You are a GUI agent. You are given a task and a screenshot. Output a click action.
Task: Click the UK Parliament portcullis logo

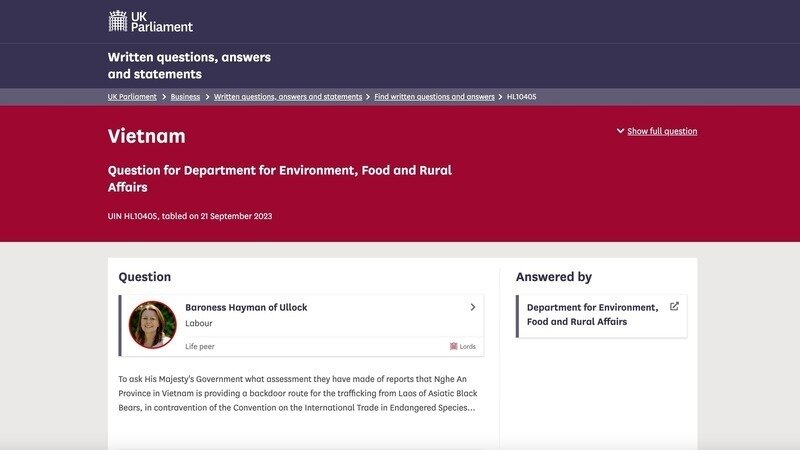pos(118,21)
